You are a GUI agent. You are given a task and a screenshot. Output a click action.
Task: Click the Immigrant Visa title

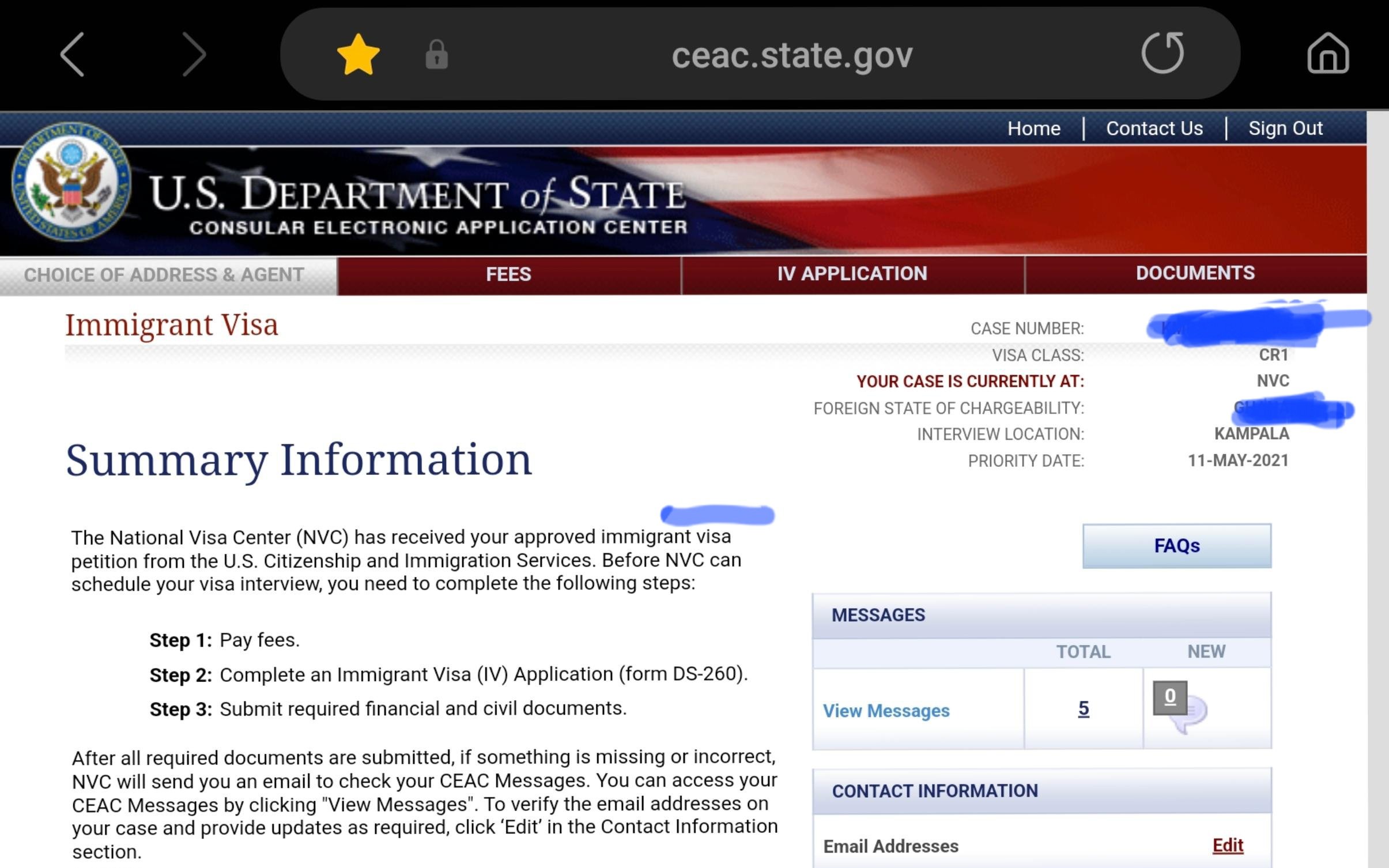(172, 326)
